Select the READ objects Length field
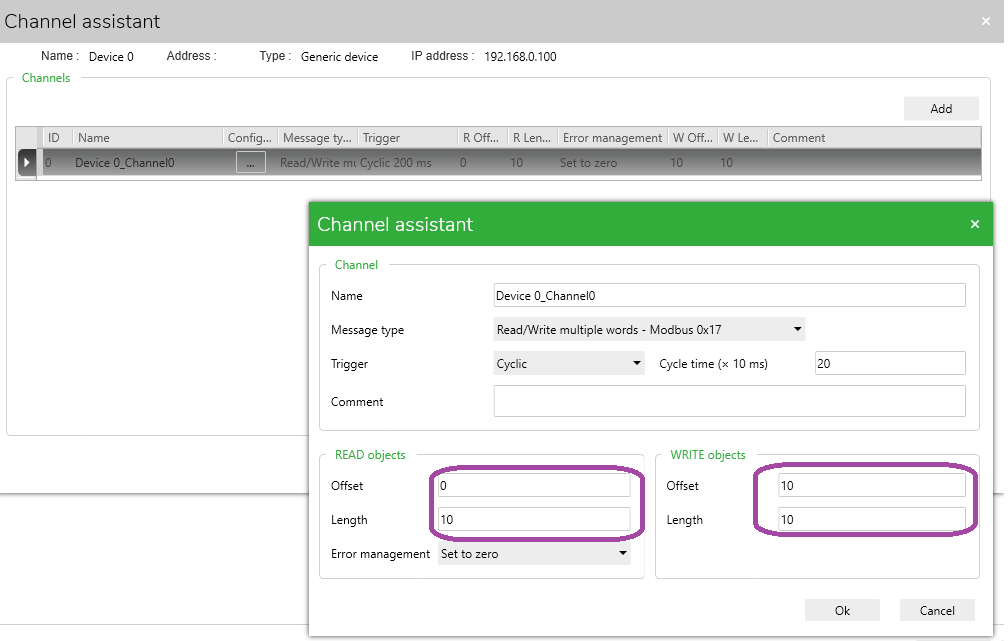The width and height of the screenshot is (1008, 641). pos(534,519)
